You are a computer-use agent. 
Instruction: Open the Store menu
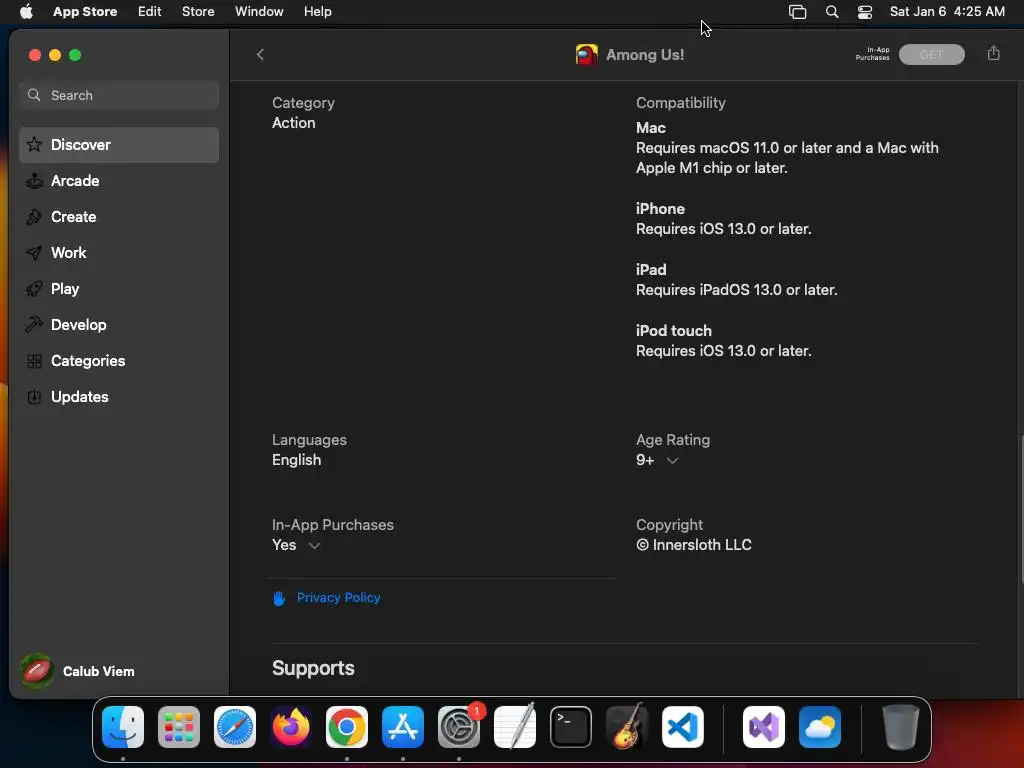coord(198,11)
